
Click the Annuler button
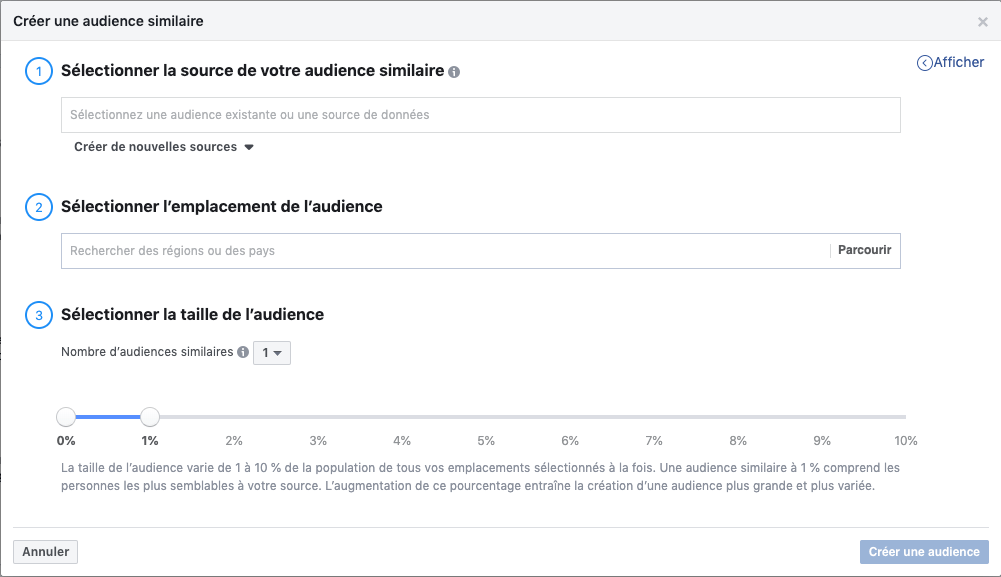pos(45,551)
